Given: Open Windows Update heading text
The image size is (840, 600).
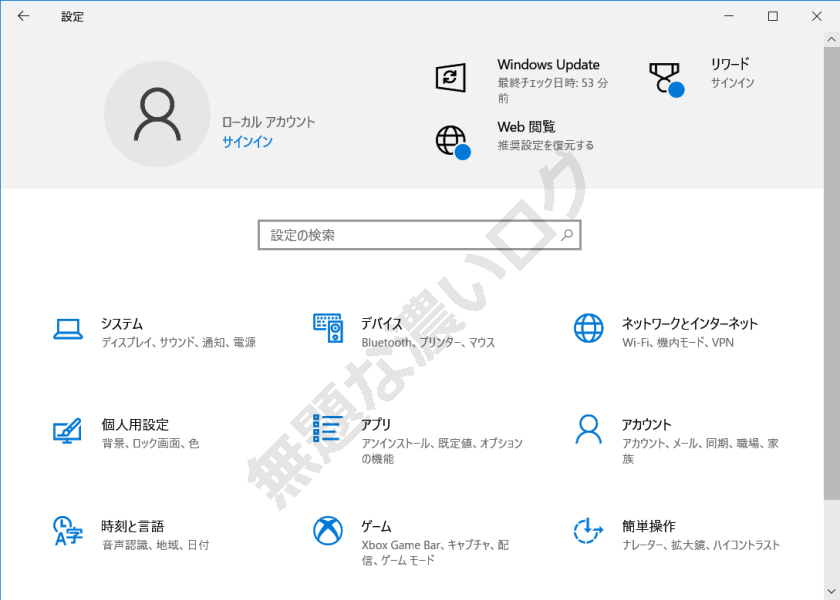Looking at the screenshot, I should pyautogui.click(x=548, y=65).
